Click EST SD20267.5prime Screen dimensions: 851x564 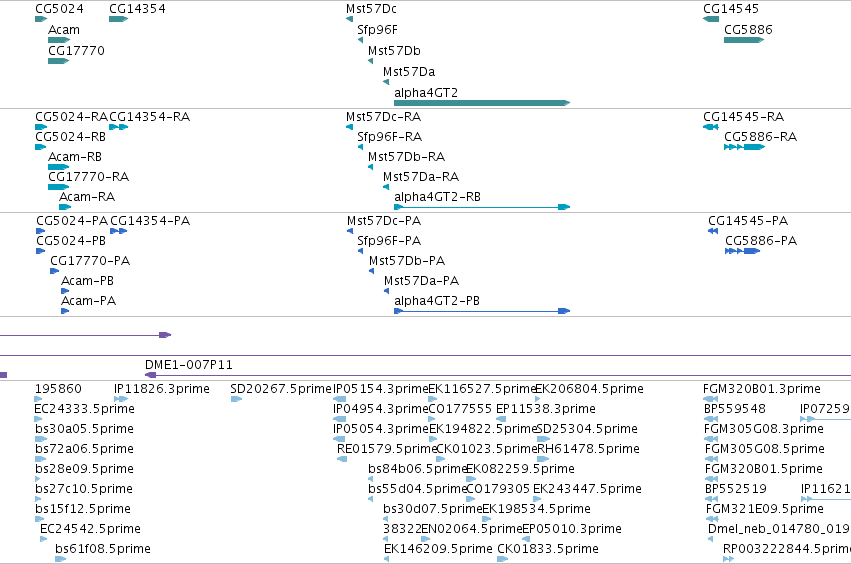click(x=281, y=389)
